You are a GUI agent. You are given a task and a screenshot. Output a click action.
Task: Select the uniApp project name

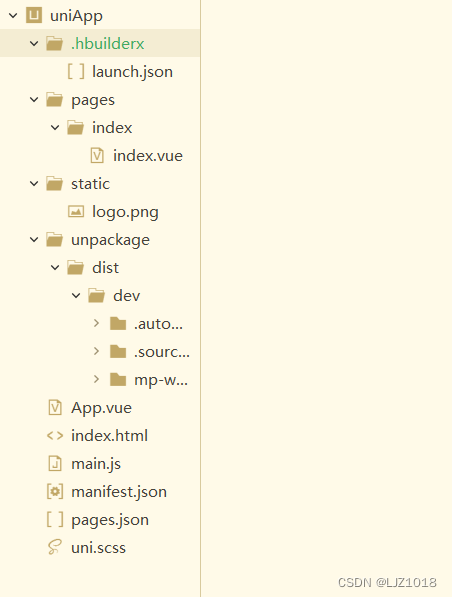(76, 16)
